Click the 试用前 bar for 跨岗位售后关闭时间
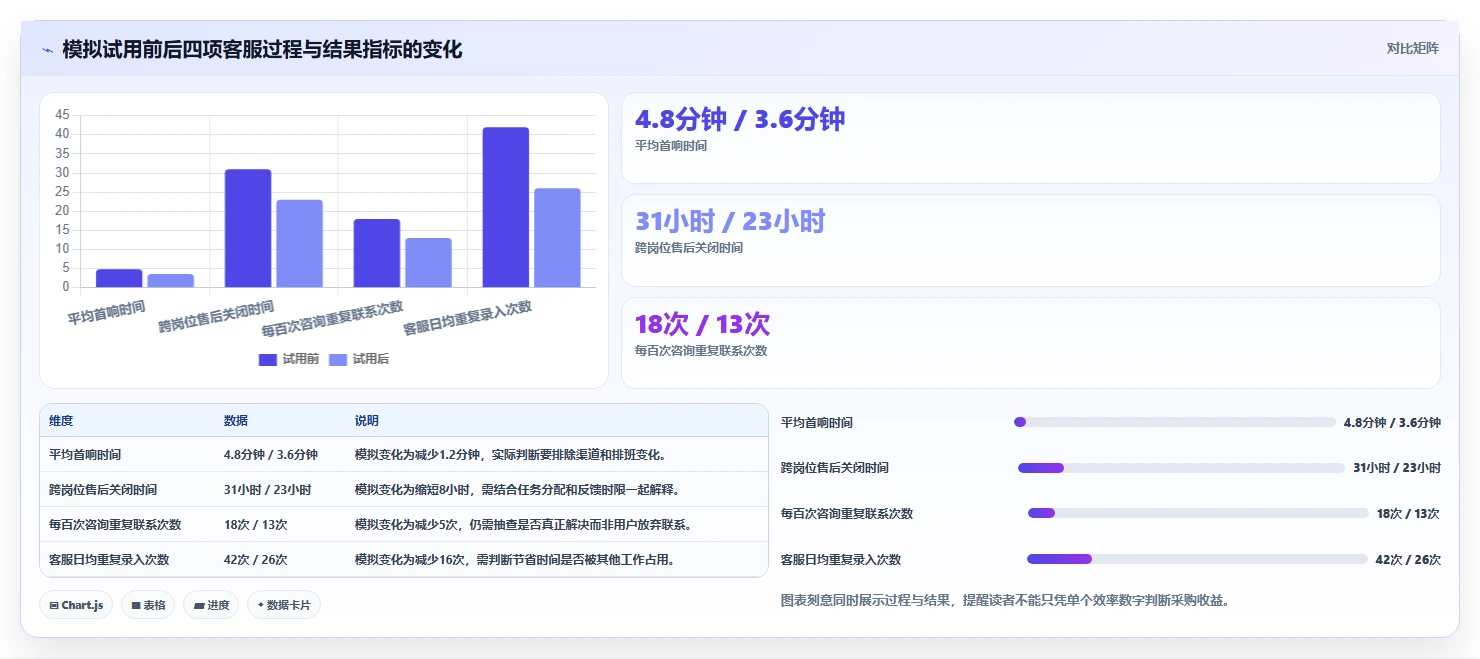The width and height of the screenshot is (1480, 659). tap(248, 229)
